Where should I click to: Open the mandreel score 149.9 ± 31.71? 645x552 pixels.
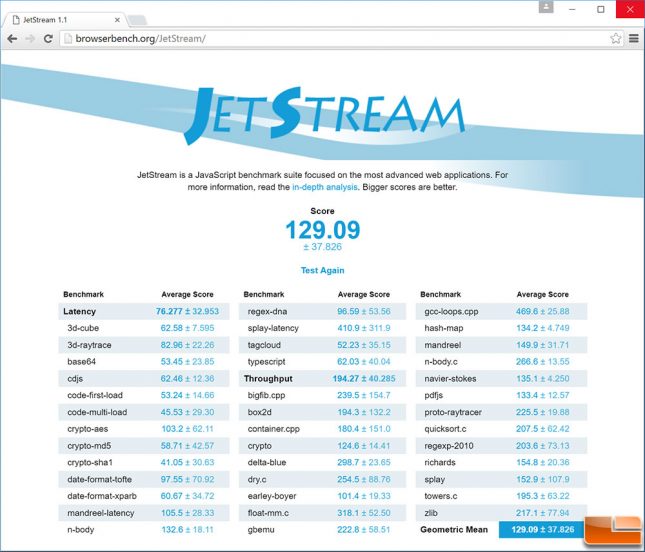coord(543,345)
